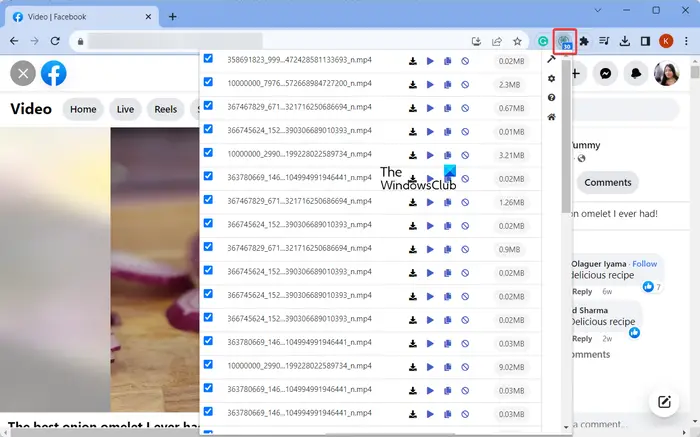Uncheck the 9.02MB file checkbox
This screenshot has height=437, width=700.
(208, 364)
